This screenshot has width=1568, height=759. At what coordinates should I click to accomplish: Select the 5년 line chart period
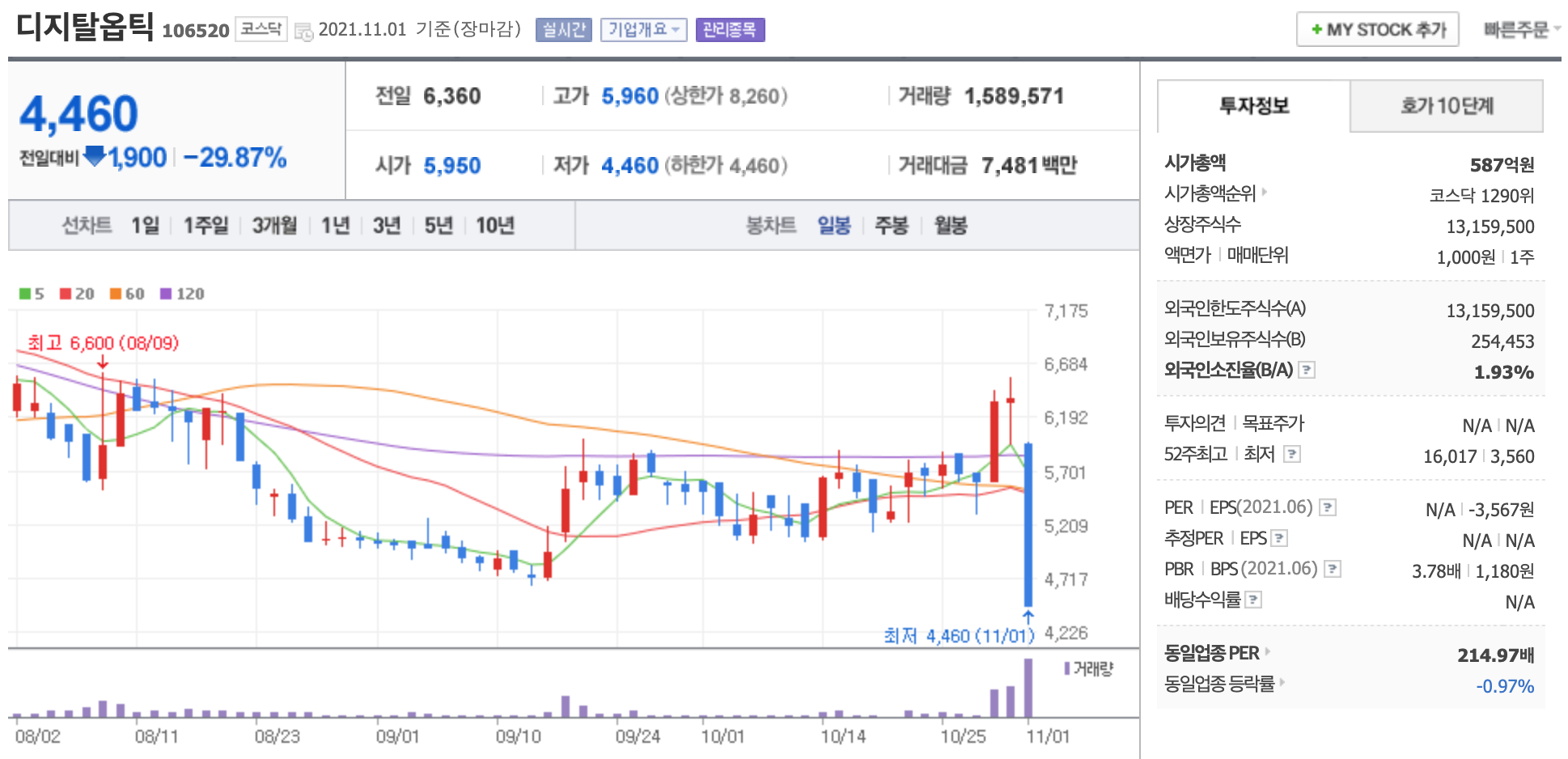point(439,225)
